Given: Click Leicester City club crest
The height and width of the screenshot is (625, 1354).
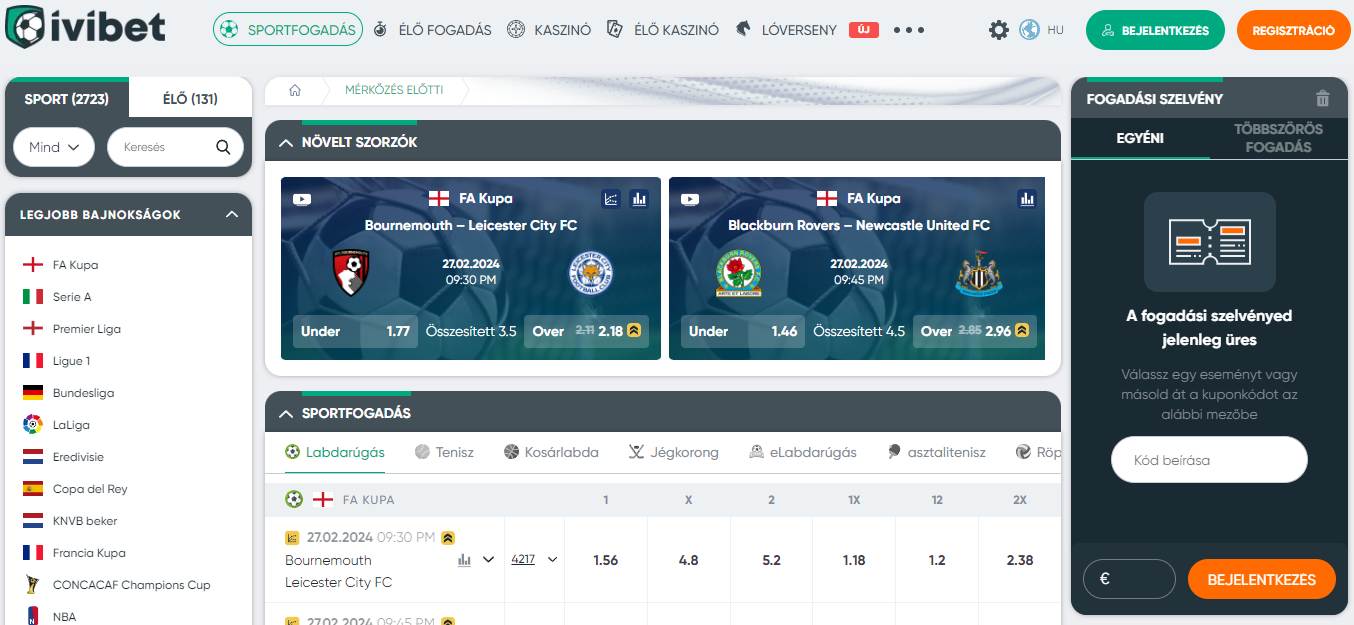Looking at the screenshot, I should tap(591, 272).
